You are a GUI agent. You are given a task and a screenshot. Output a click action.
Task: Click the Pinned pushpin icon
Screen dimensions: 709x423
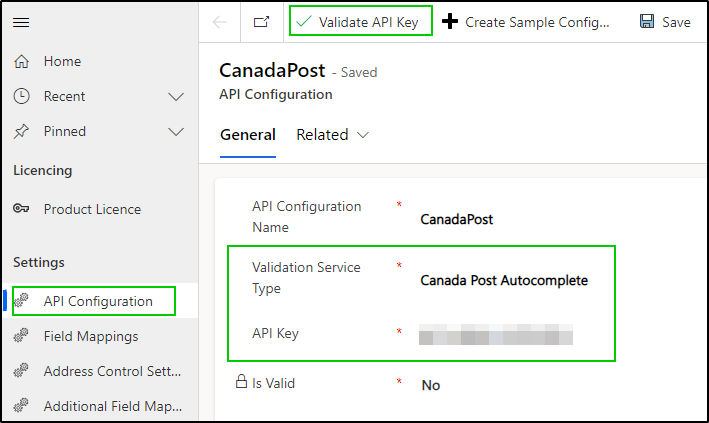point(21,131)
